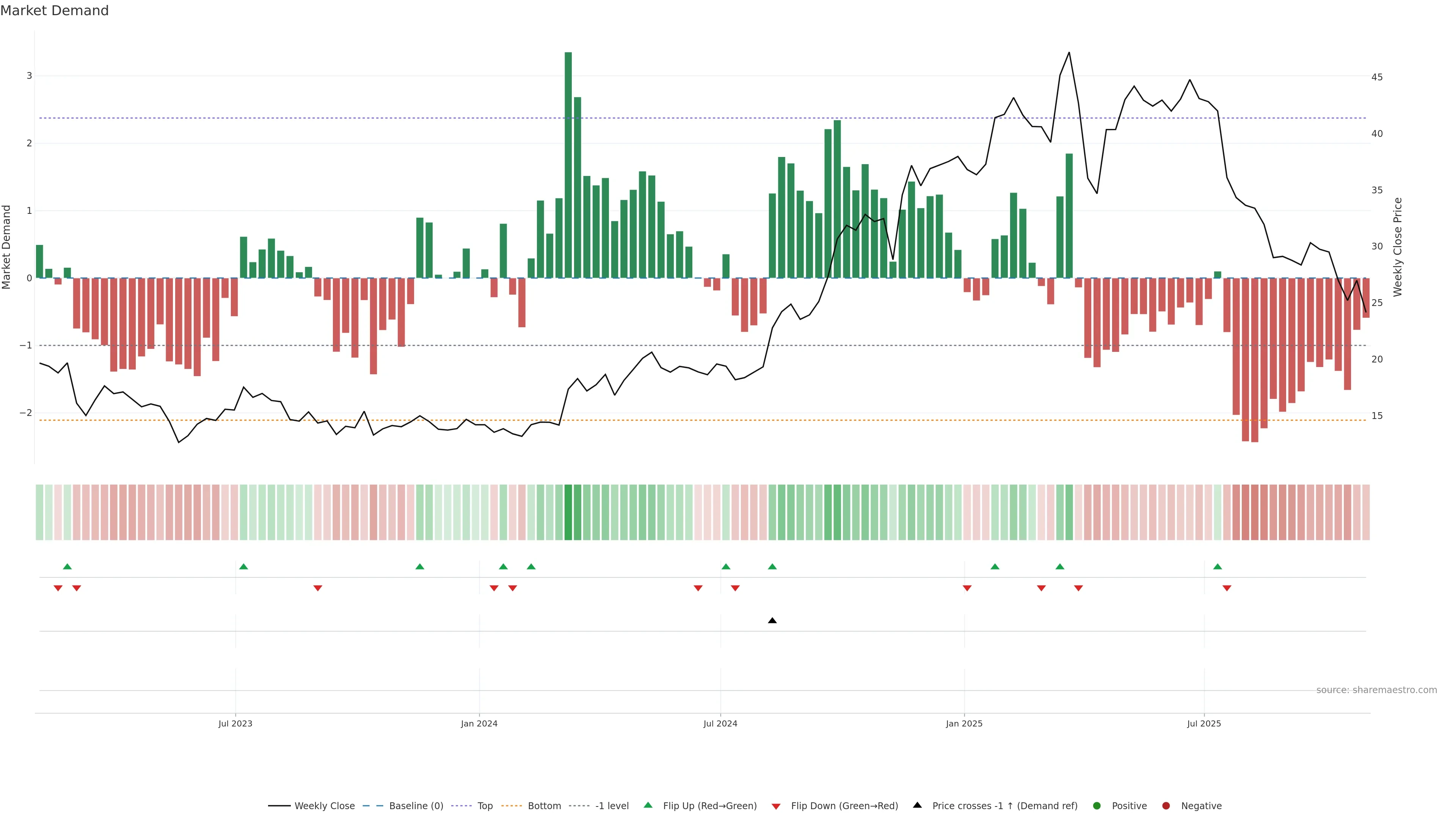The image size is (1456, 819).
Task: Click the source: sharemaestro.com text
Action: [x=1376, y=690]
